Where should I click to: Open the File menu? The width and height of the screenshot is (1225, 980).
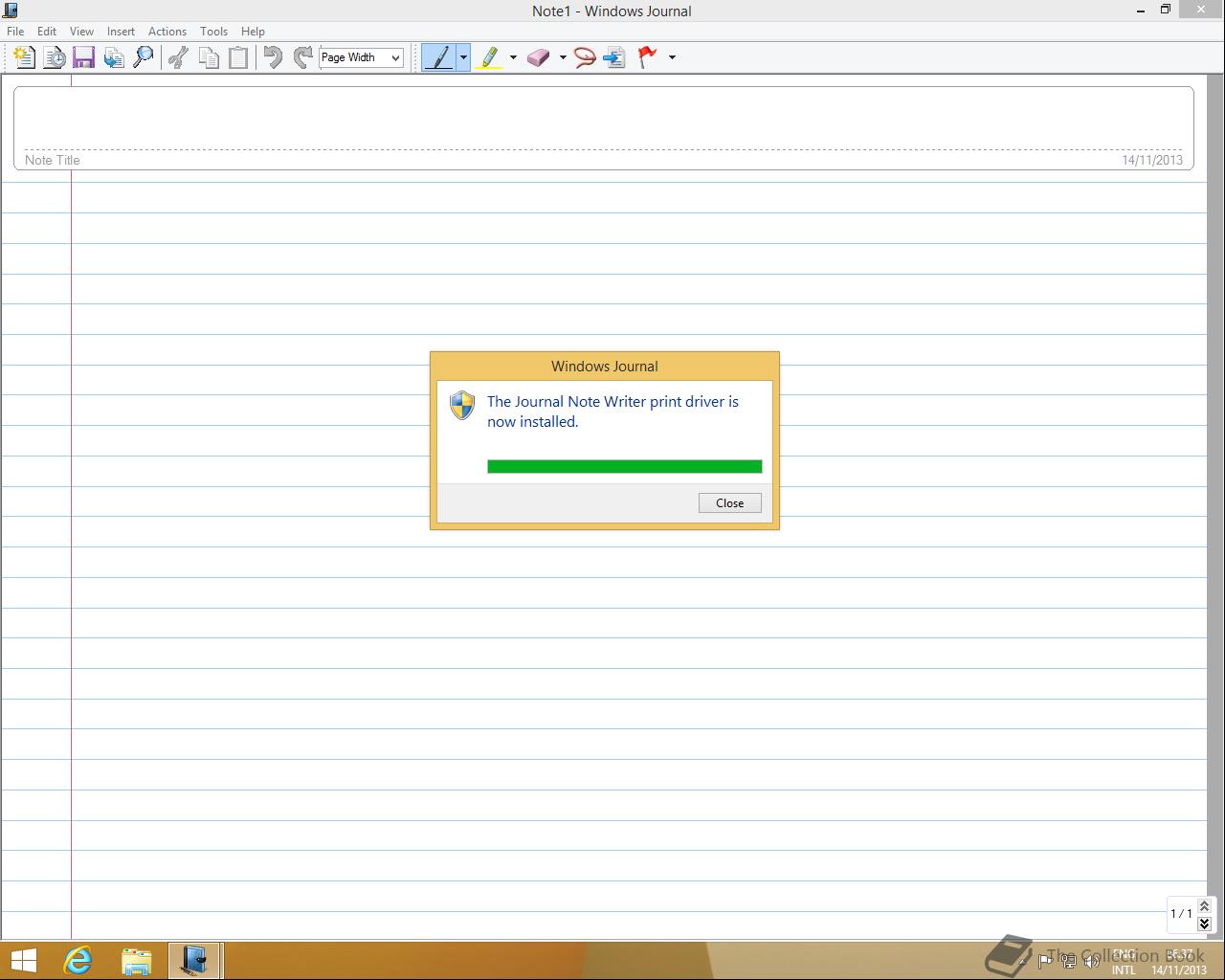coord(15,31)
